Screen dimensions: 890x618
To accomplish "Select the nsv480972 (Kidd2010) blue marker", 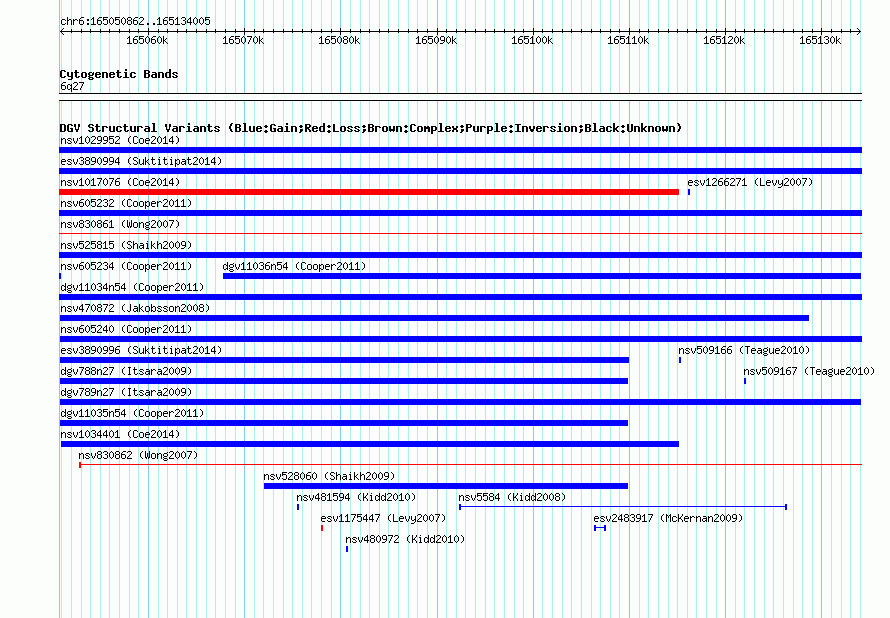I will pos(347,549).
